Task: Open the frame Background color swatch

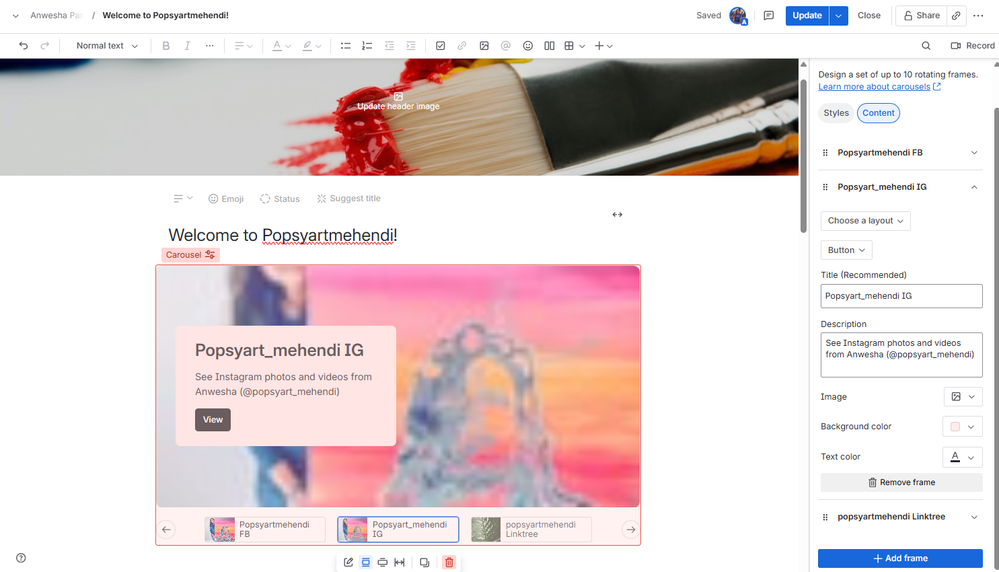Action: coord(962,427)
